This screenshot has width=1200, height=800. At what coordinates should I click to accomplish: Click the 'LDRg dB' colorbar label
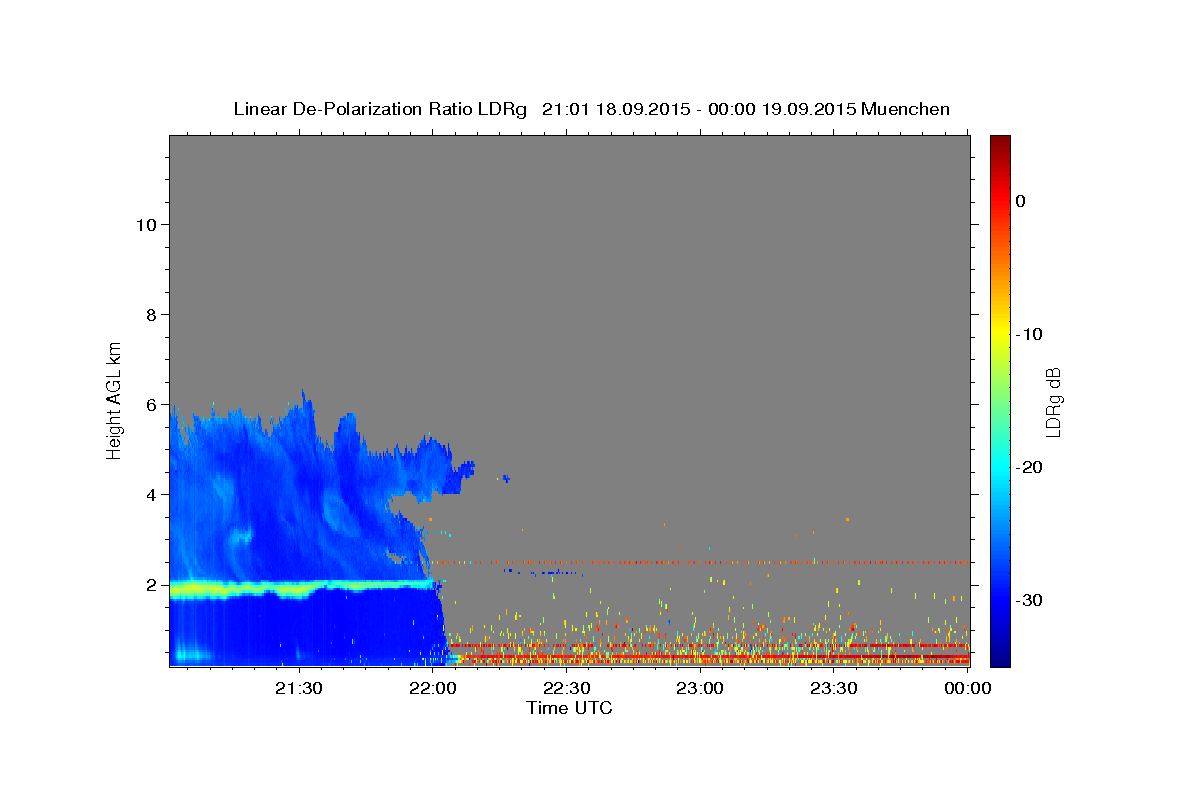click(x=1053, y=402)
